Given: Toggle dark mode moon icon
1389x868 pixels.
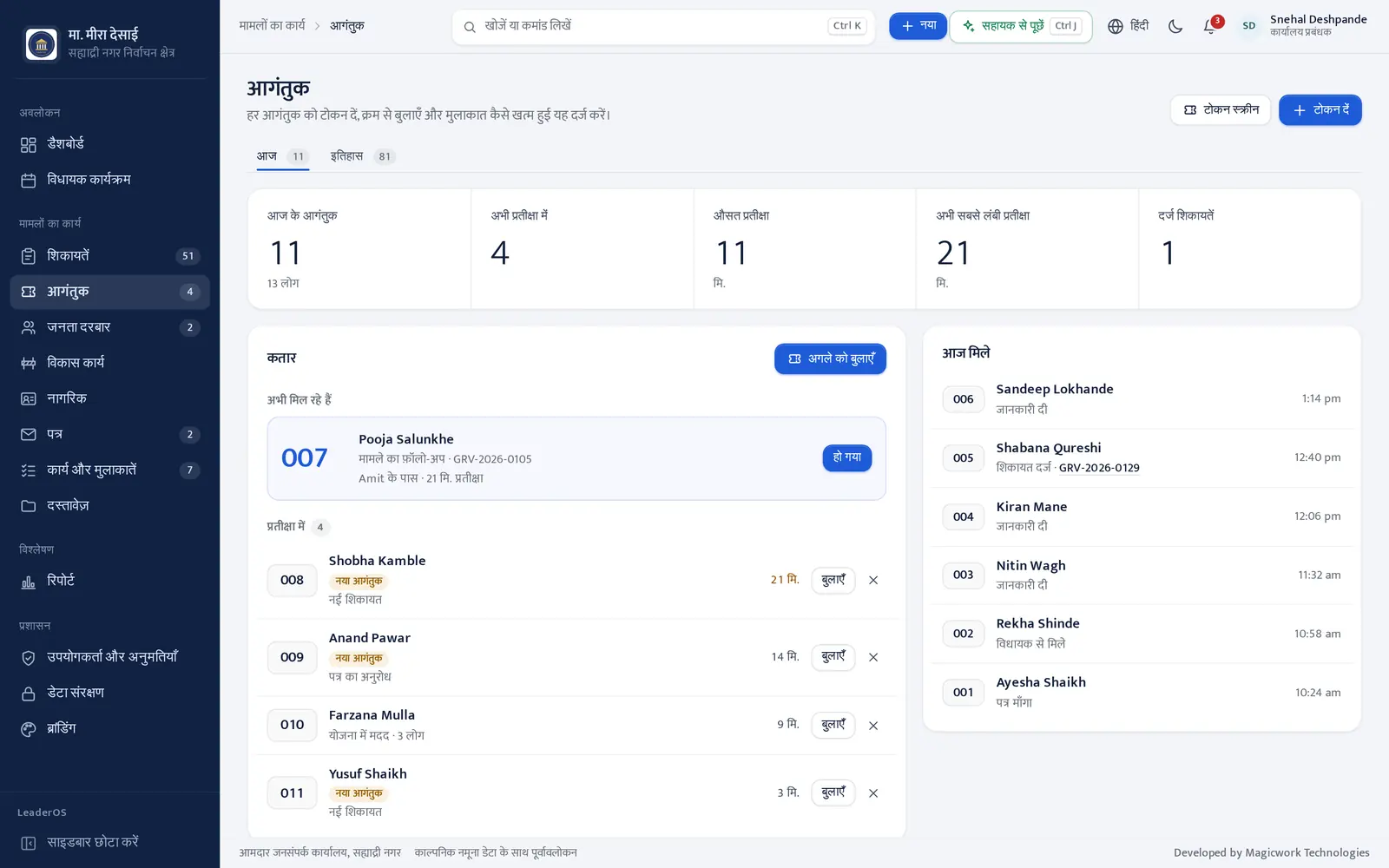Looking at the screenshot, I should pos(1175,26).
